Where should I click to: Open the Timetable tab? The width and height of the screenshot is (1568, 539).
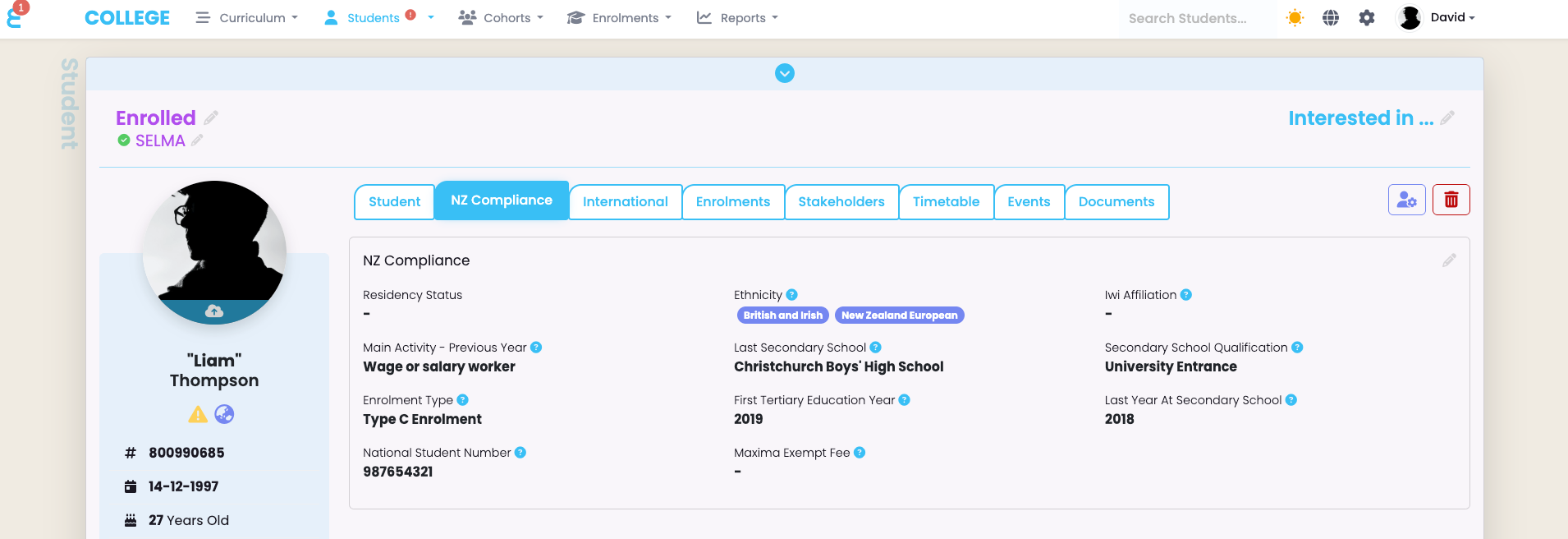click(947, 201)
